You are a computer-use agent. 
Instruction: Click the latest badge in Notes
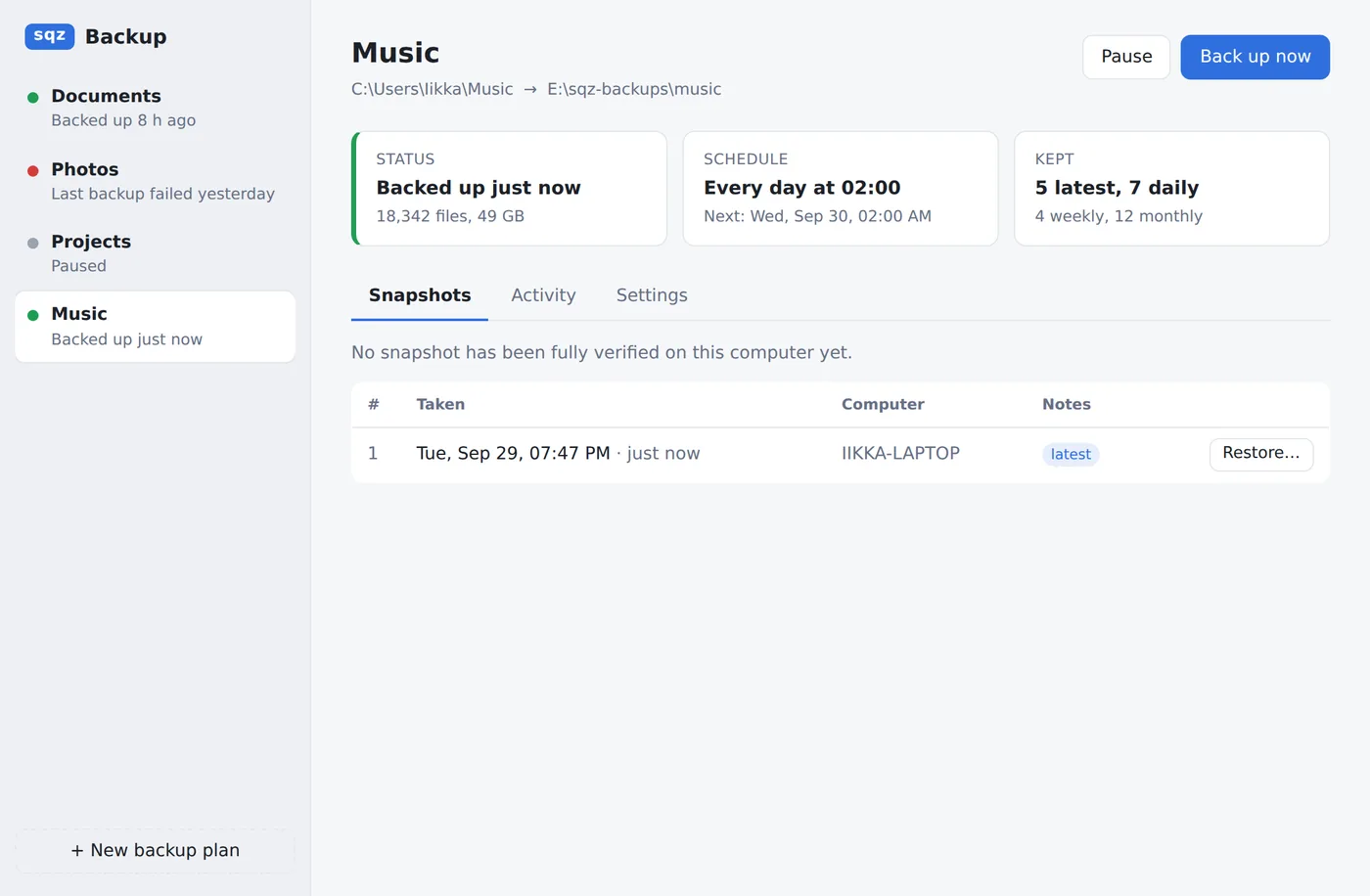coord(1071,454)
